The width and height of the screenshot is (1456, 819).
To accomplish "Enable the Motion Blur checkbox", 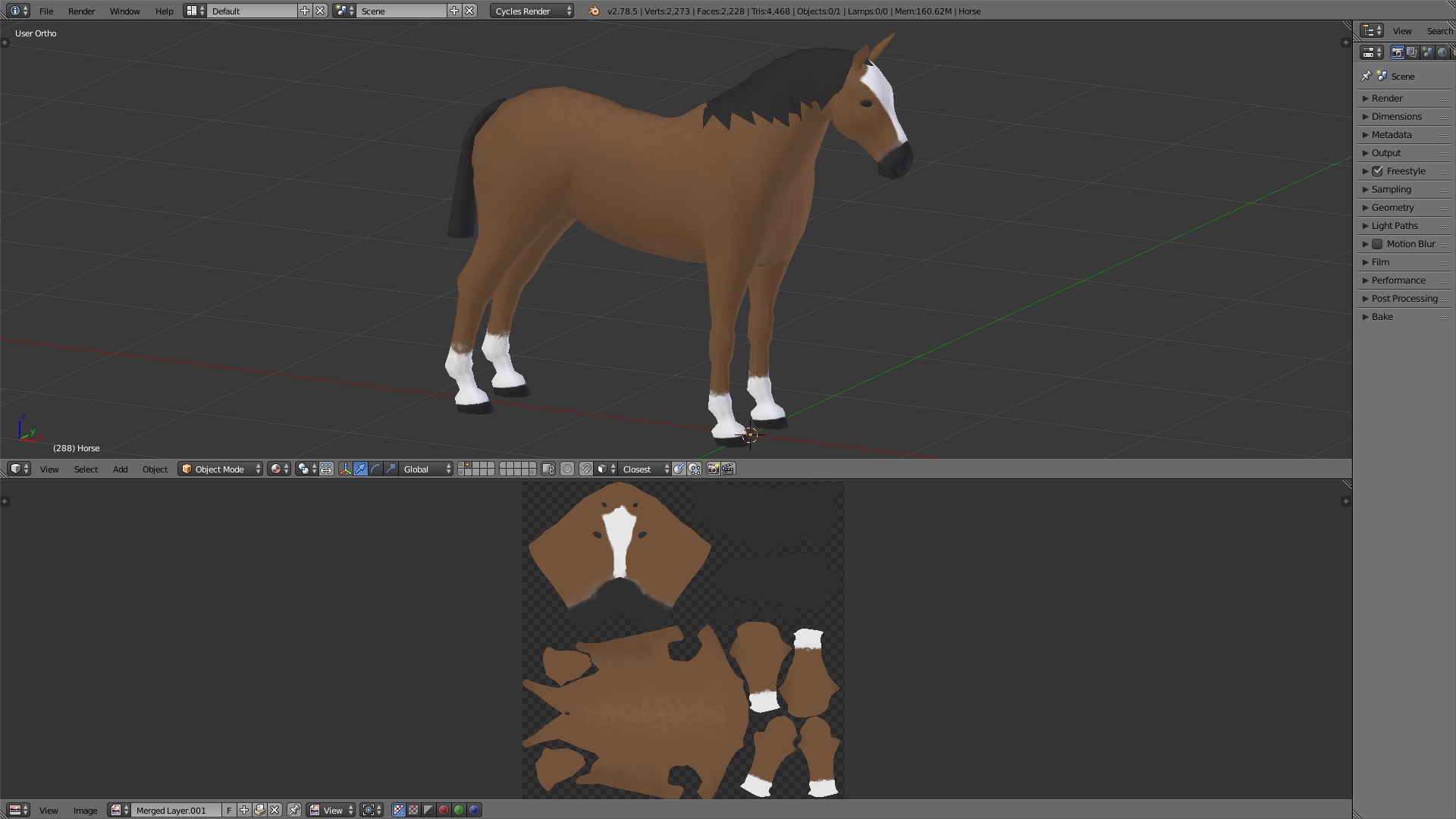I will coord(1377,244).
